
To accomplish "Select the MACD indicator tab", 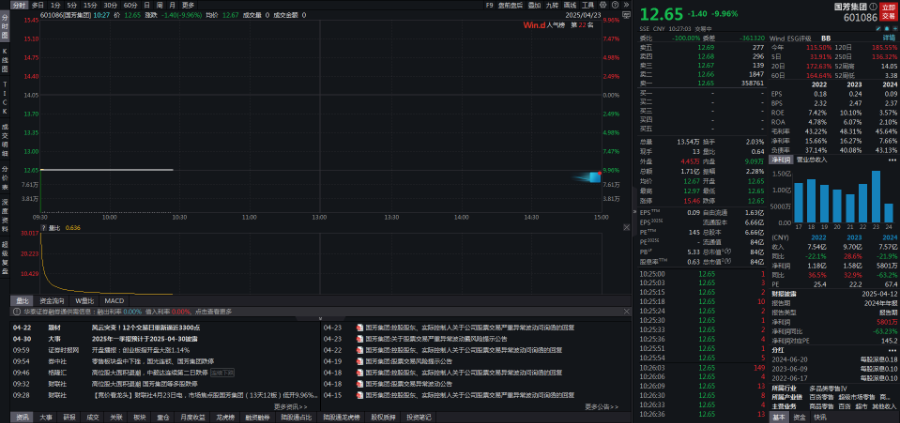I will click(114, 301).
